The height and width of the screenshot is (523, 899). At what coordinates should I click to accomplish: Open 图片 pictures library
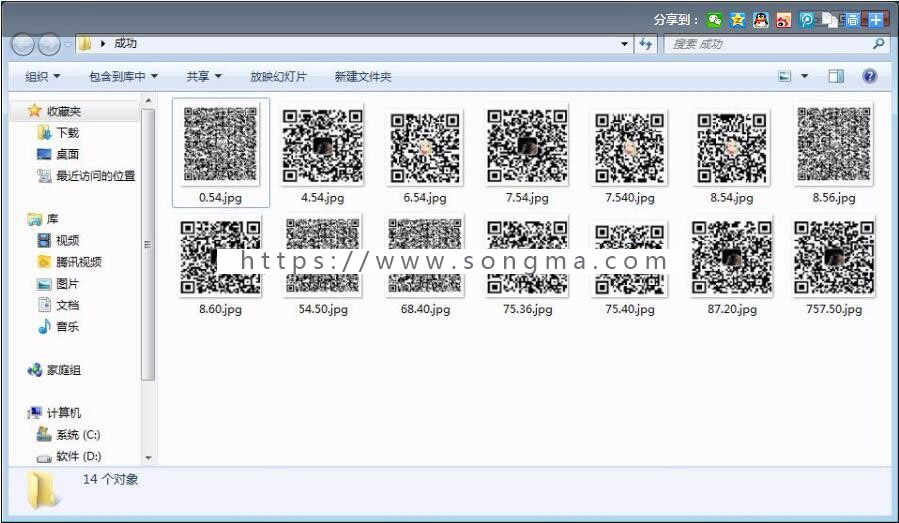click(58, 283)
